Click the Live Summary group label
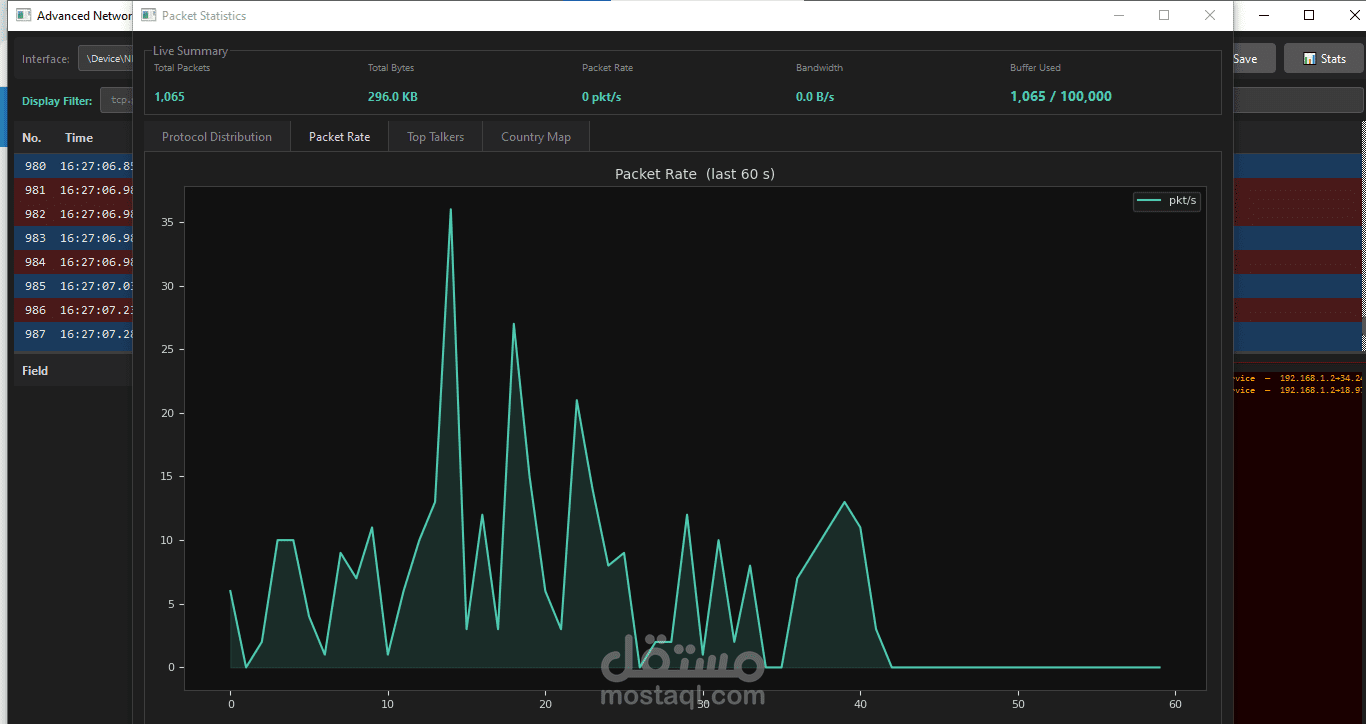 coord(190,51)
